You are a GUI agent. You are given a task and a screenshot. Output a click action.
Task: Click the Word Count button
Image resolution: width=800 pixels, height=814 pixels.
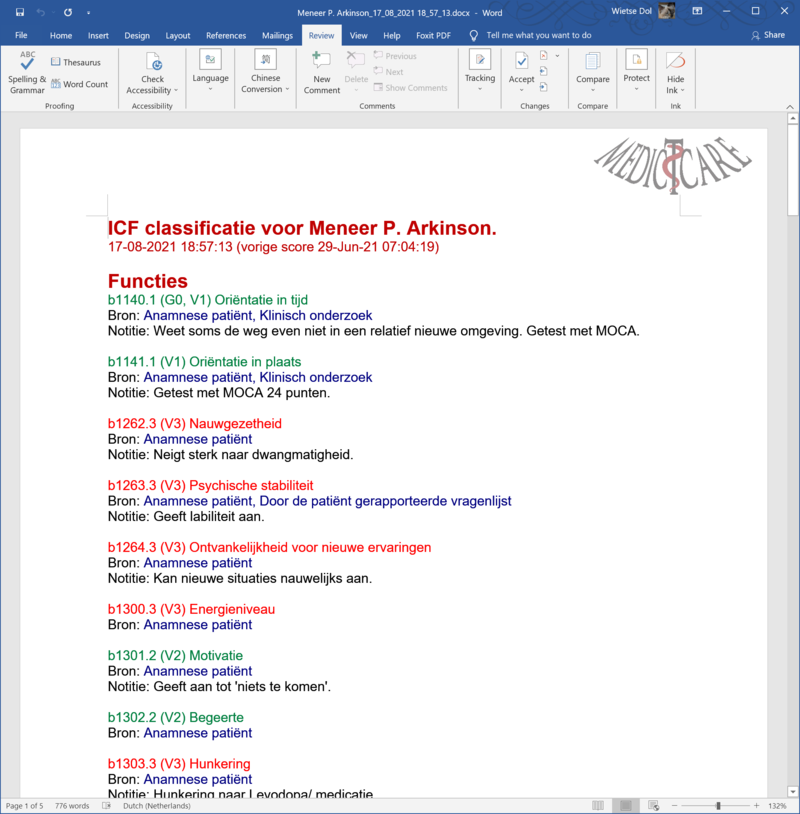tap(79, 84)
